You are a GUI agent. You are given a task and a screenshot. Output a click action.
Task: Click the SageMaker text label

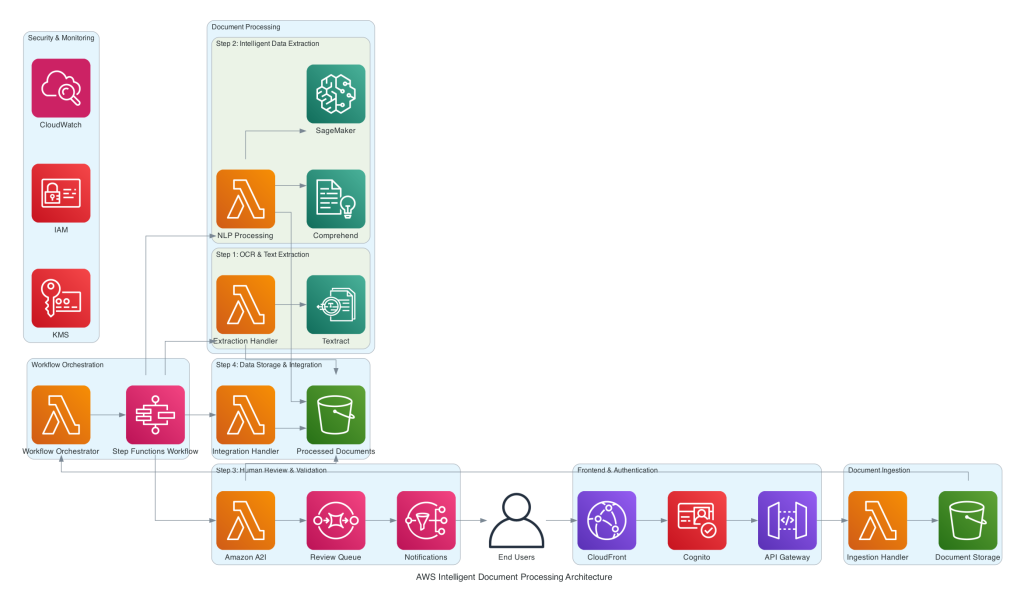[336, 131]
